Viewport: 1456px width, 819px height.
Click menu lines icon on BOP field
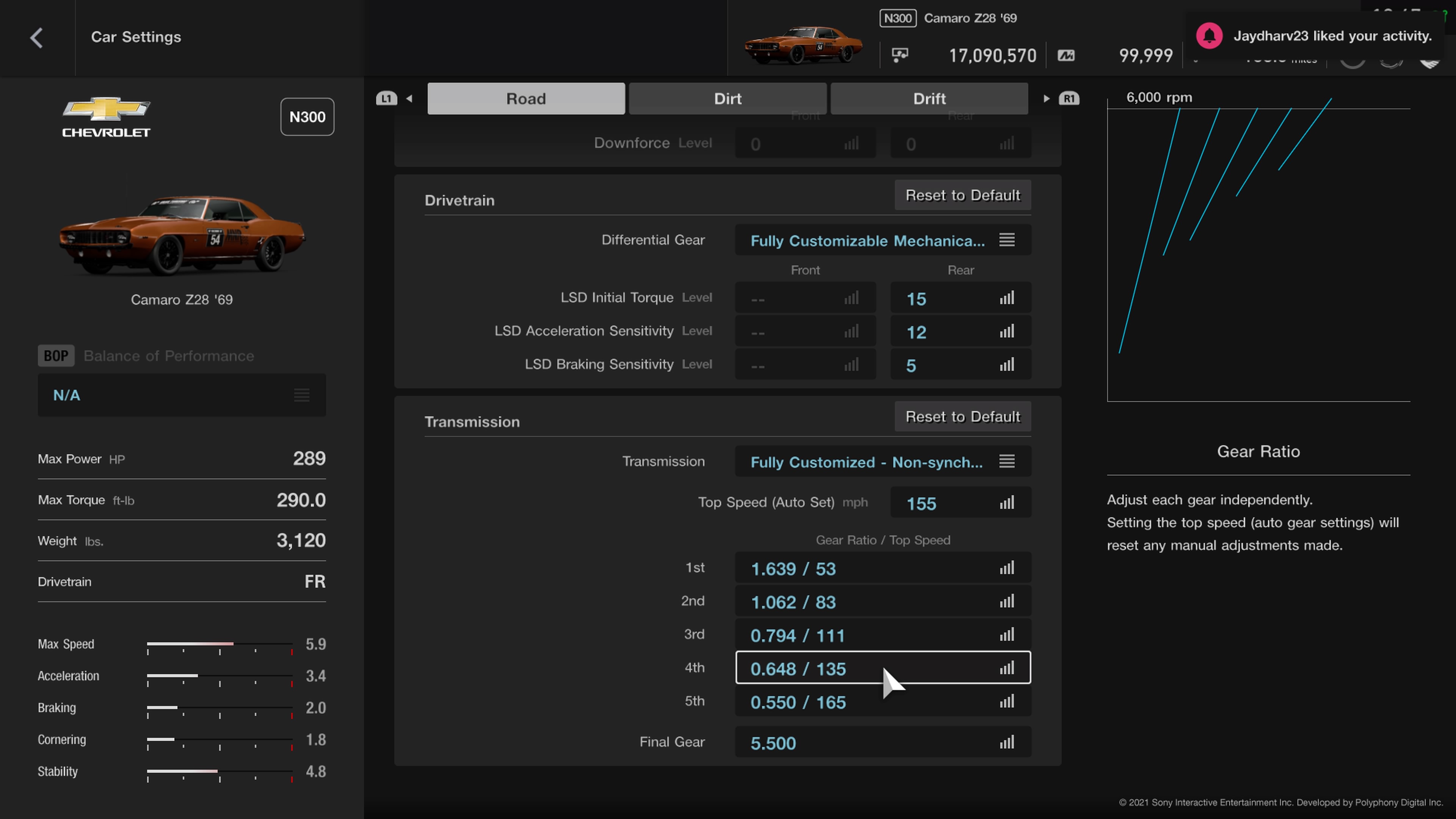(301, 395)
